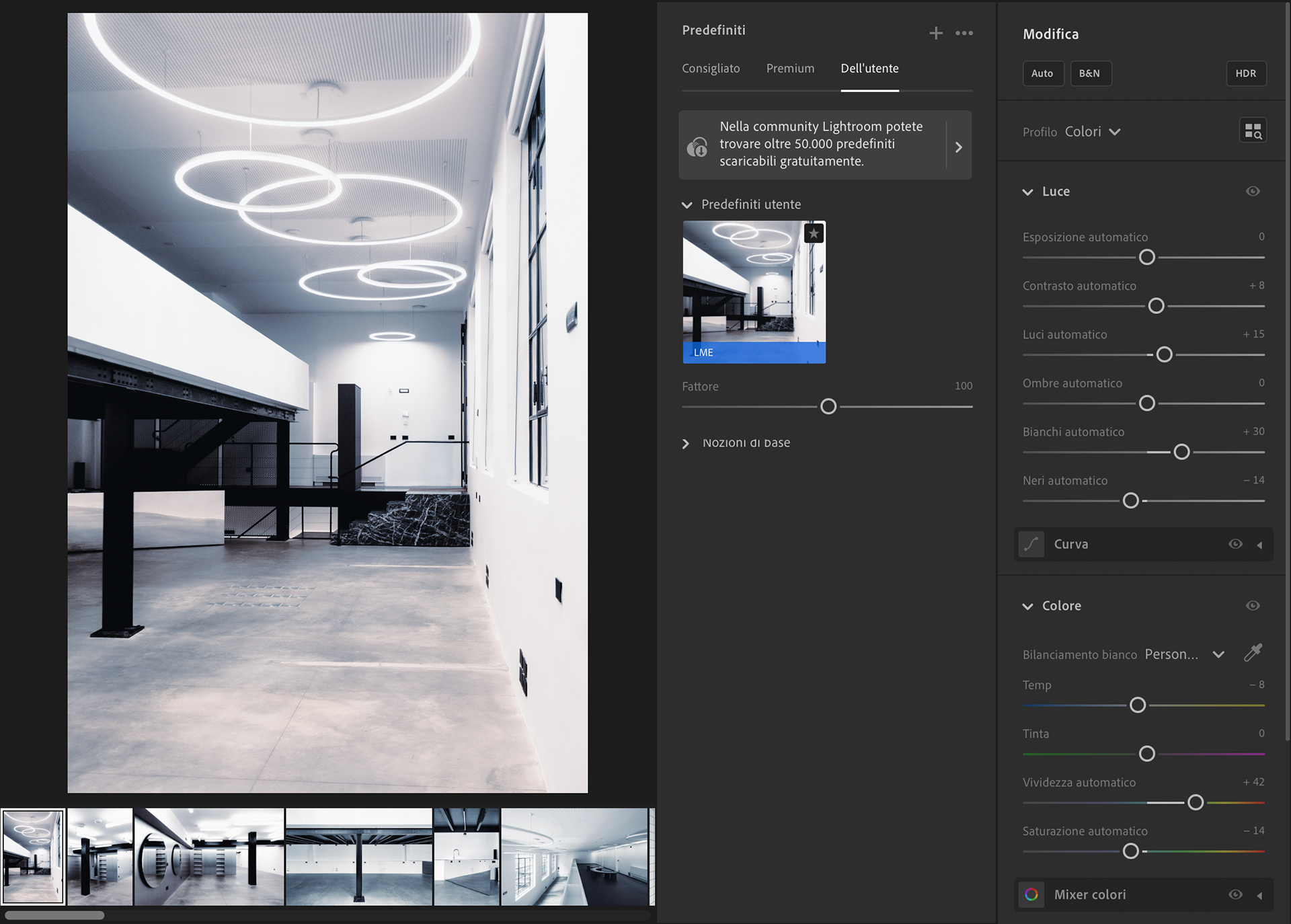Switch to the Premium tab
Viewport: 1291px width, 924px height.
click(x=790, y=69)
